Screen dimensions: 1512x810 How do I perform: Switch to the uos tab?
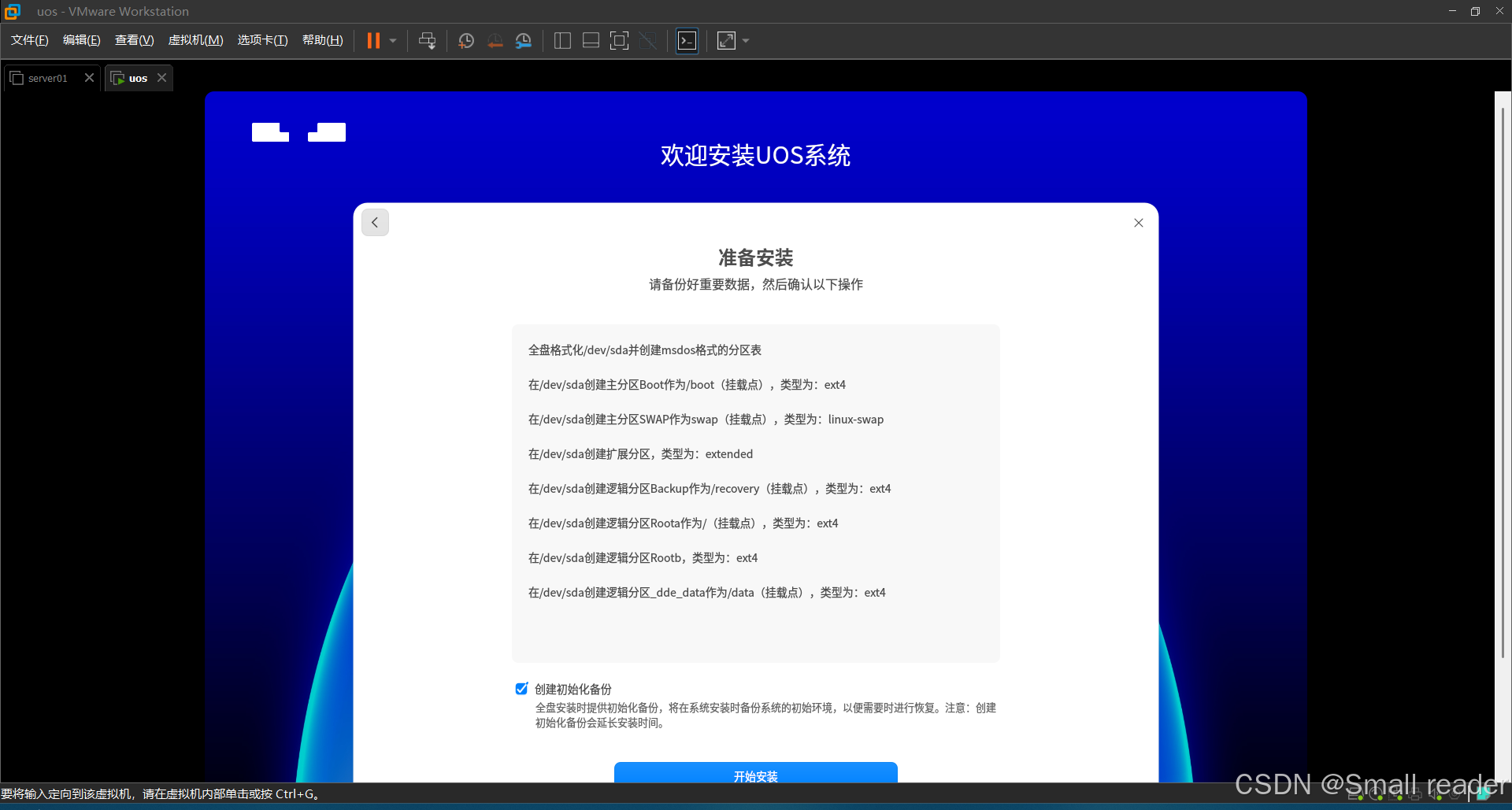(138, 78)
